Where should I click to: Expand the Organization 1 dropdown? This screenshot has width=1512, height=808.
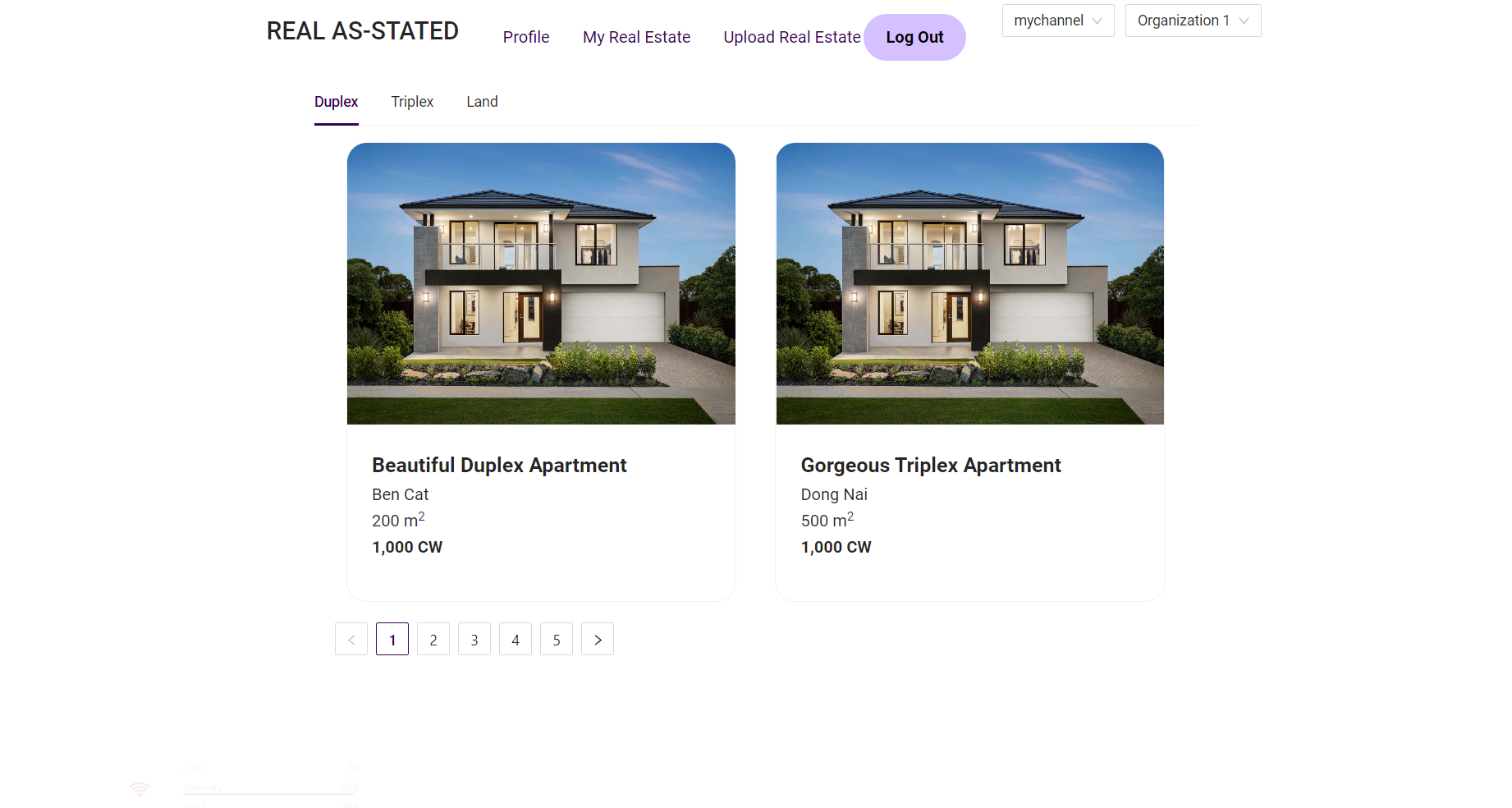1192,21
